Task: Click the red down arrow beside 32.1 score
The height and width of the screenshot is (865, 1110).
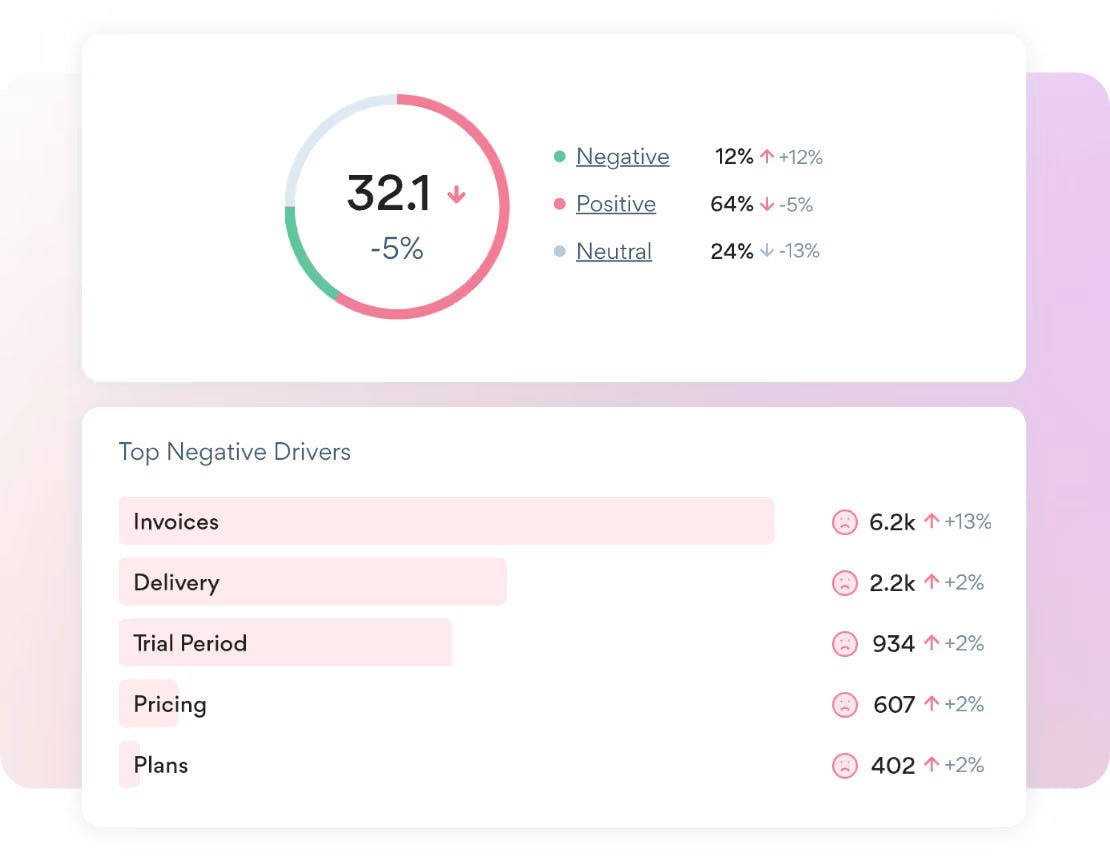Action: tap(457, 194)
